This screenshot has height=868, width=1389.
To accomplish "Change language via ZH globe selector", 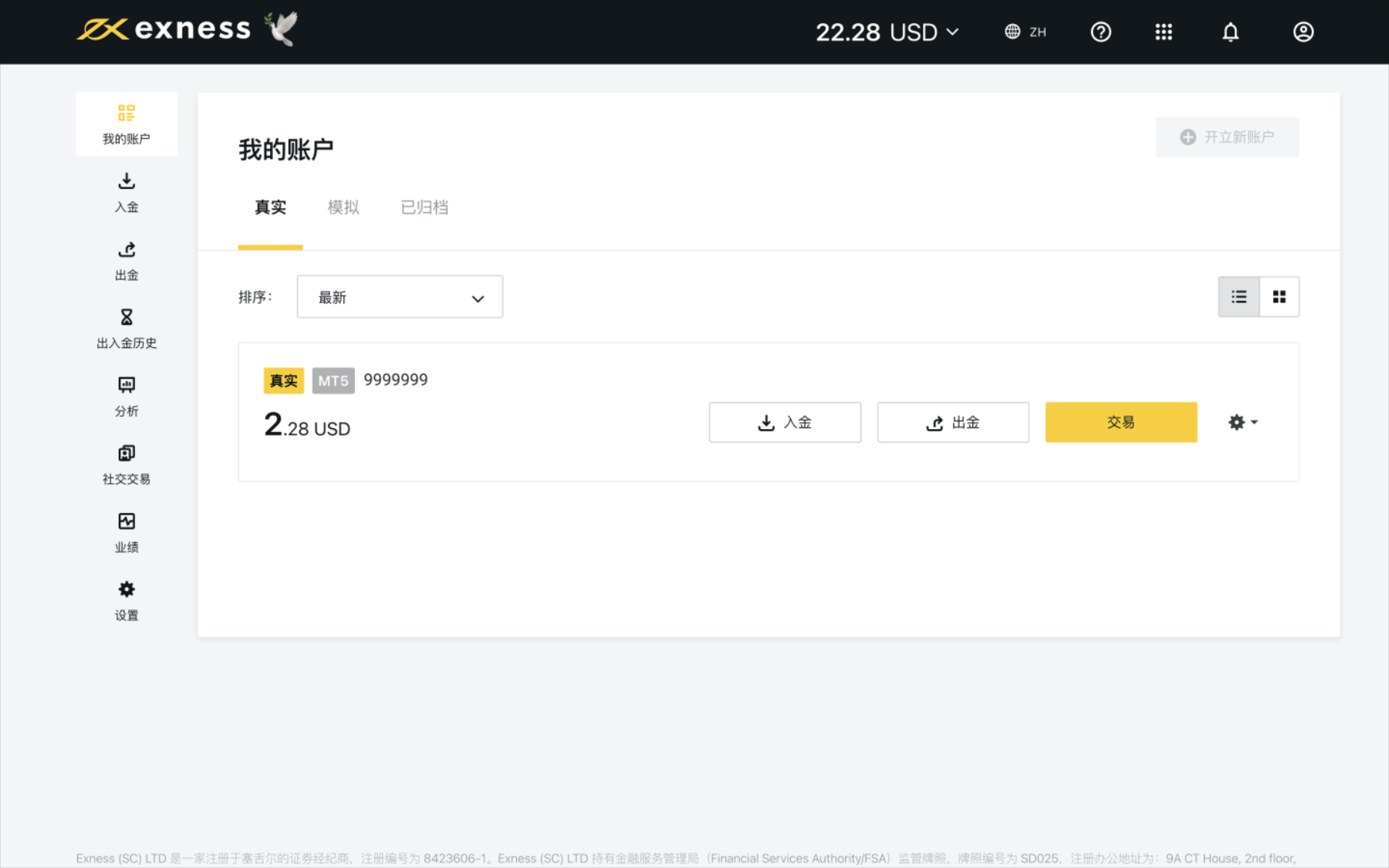I will pos(1026,32).
